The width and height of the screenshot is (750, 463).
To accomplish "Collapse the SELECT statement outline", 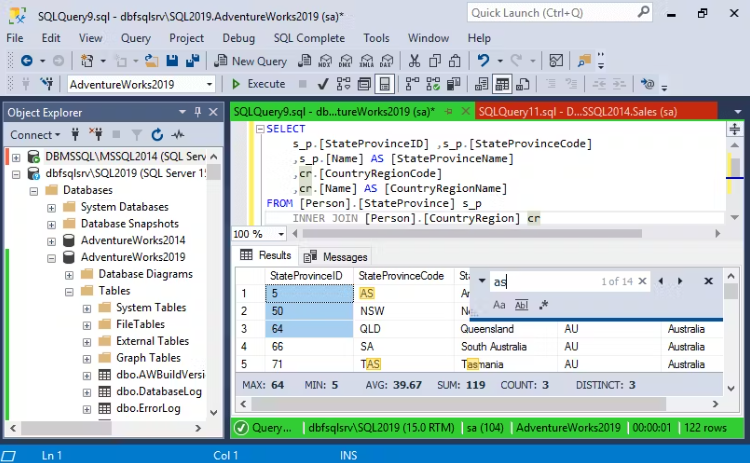I will [260, 129].
